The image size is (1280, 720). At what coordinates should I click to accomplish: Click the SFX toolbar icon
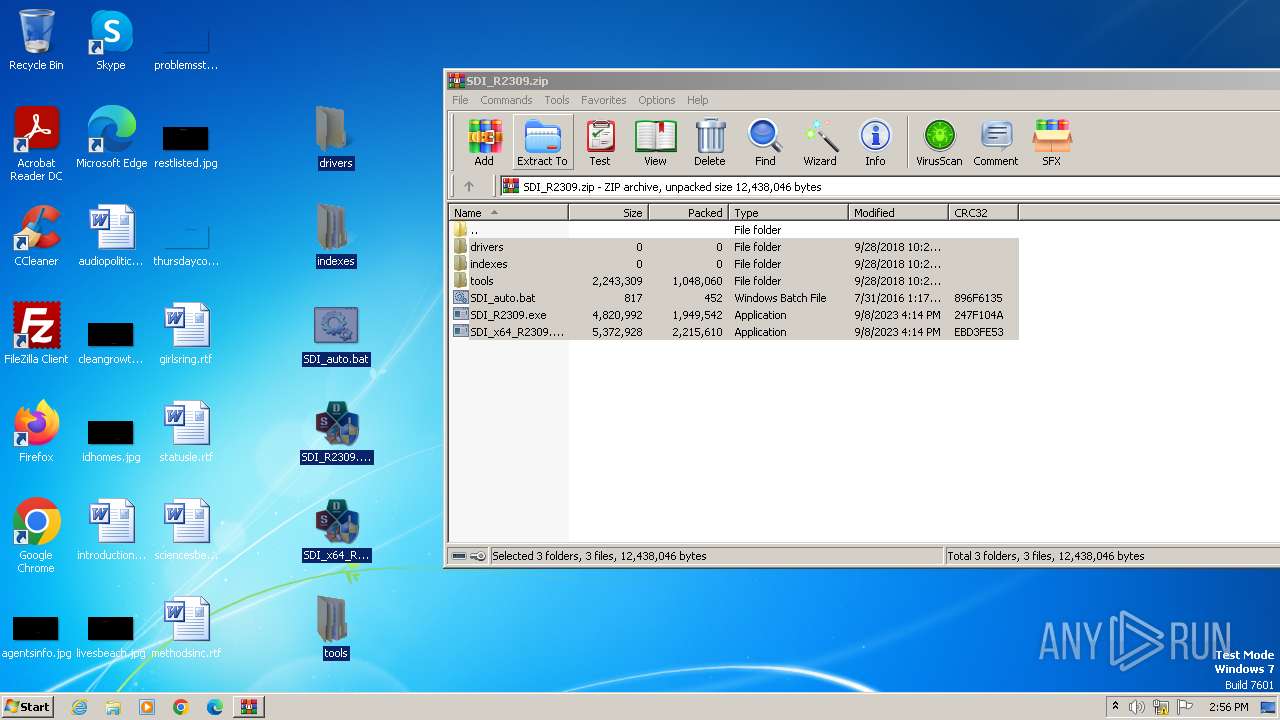pyautogui.click(x=1051, y=142)
